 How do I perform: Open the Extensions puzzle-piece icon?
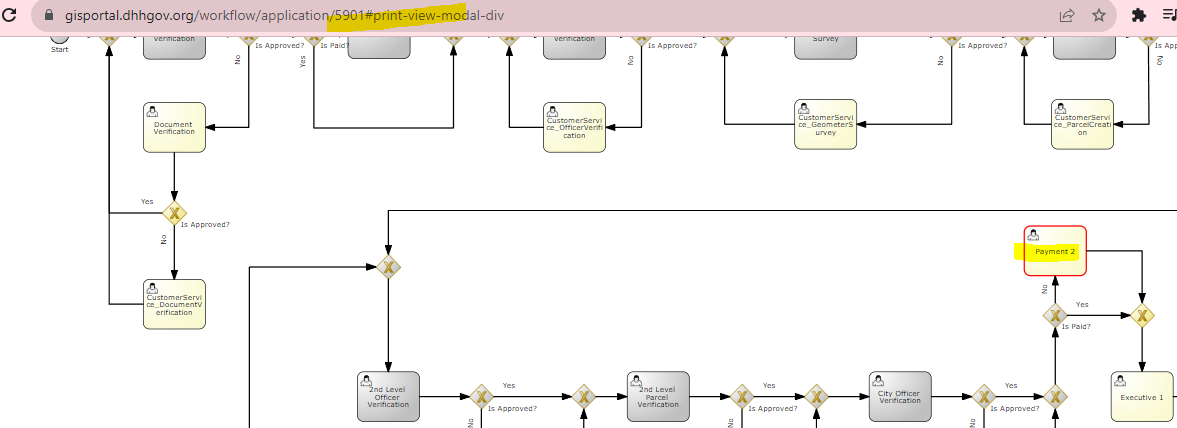tap(1139, 15)
